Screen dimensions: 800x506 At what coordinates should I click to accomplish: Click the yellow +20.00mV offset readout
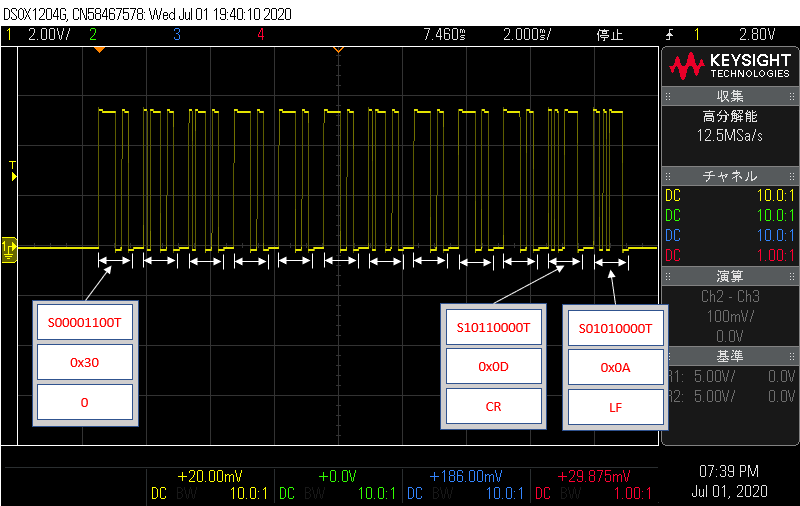(210, 476)
